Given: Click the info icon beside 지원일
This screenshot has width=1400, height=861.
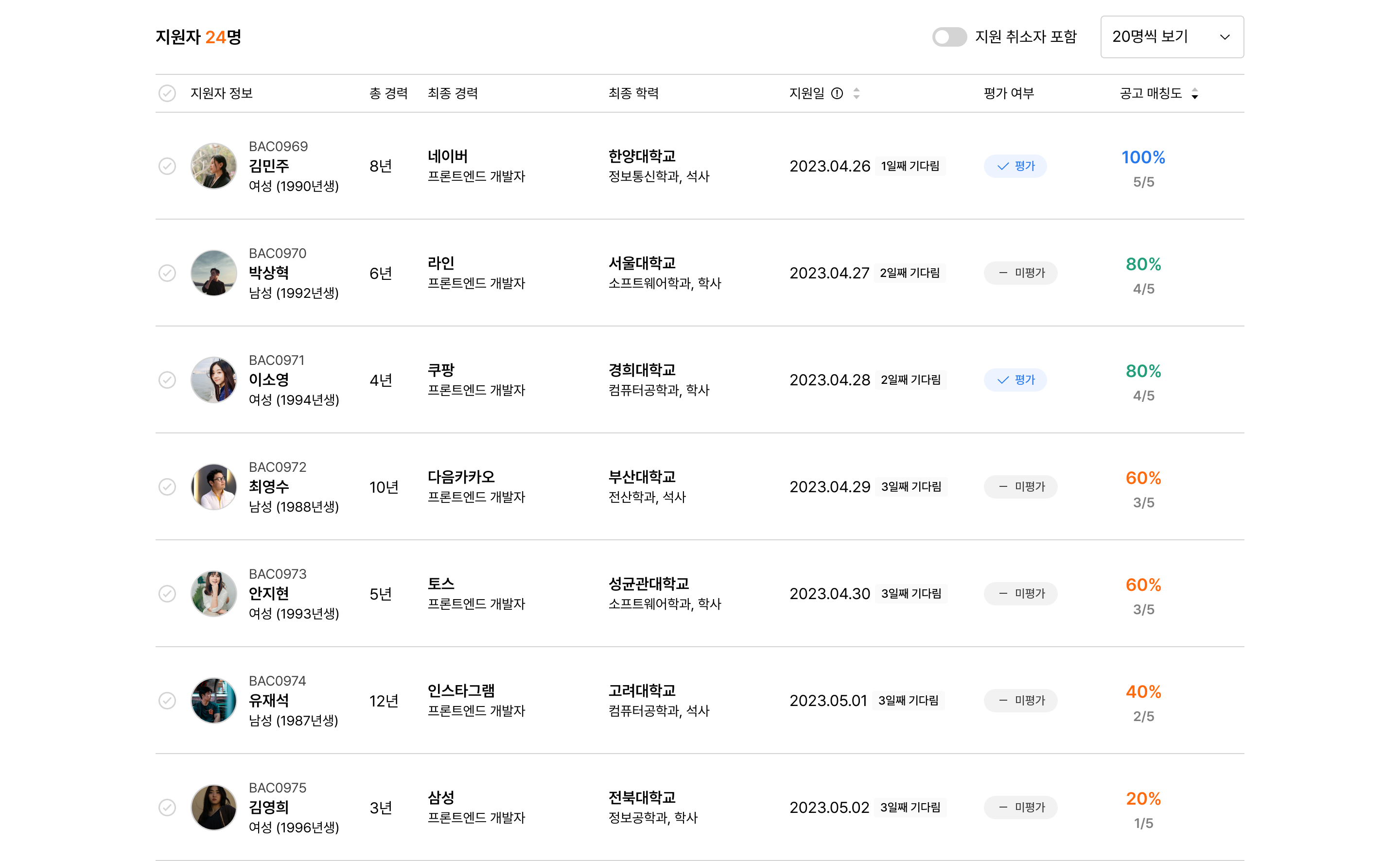Looking at the screenshot, I should click(x=837, y=93).
